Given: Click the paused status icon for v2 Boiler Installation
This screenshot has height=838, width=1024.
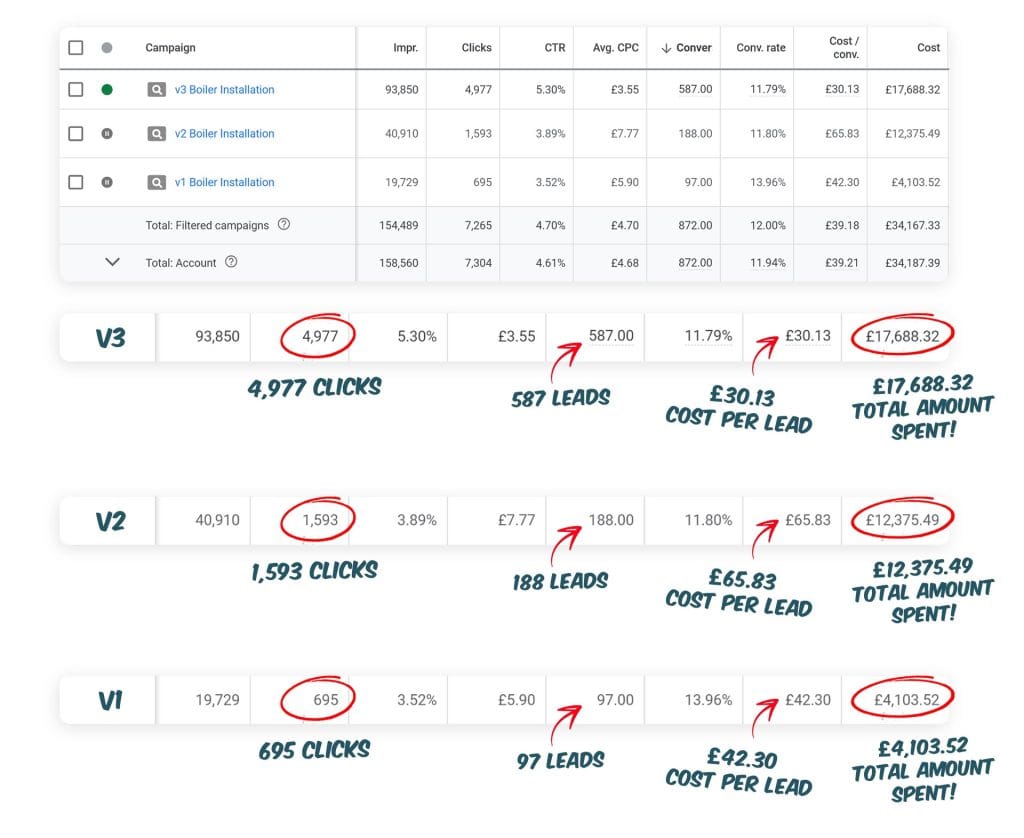Looking at the screenshot, I should click(x=107, y=134).
